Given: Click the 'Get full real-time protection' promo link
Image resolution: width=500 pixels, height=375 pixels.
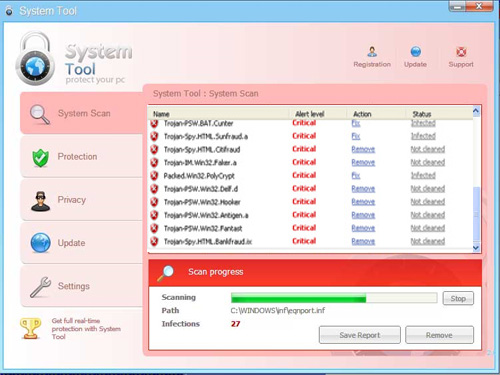Looking at the screenshot, I should click(86, 329).
